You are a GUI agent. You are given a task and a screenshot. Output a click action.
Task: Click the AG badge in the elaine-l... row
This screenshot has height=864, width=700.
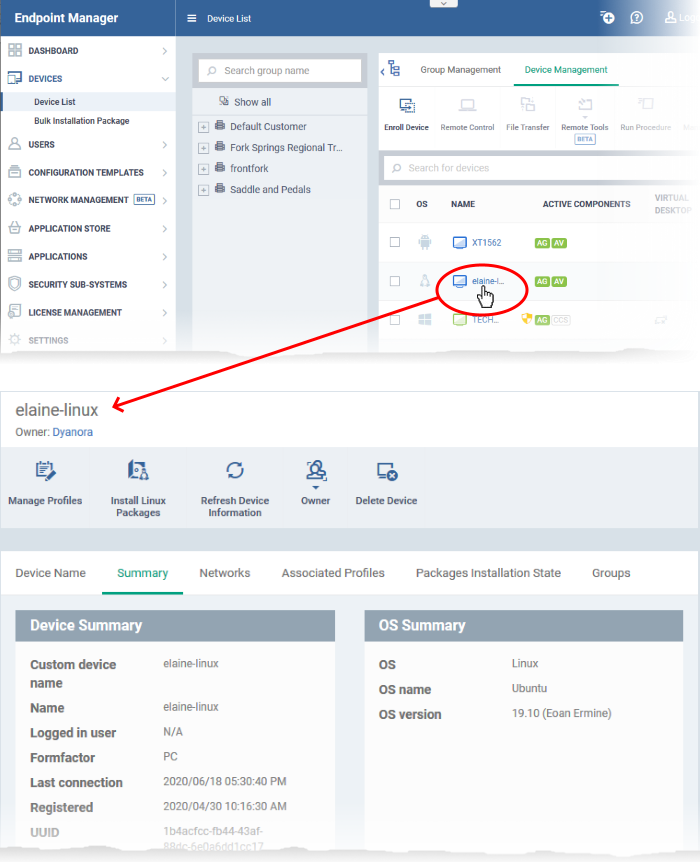click(542, 282)
